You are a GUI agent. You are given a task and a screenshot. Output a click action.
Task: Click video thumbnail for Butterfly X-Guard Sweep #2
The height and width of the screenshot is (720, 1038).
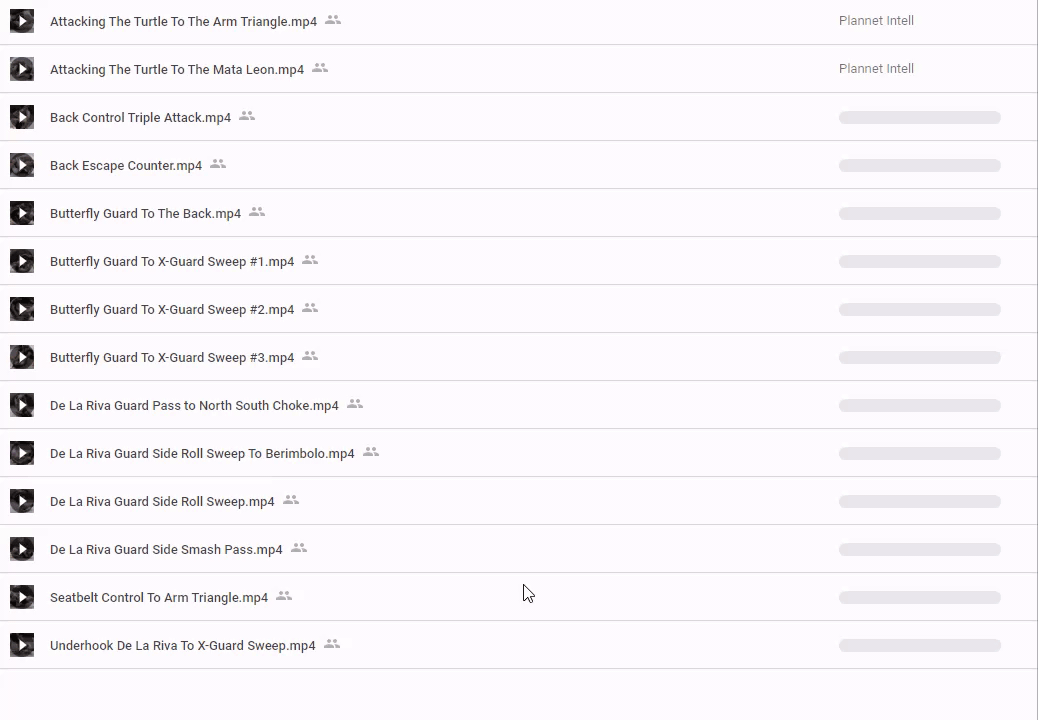pos(22,309)
